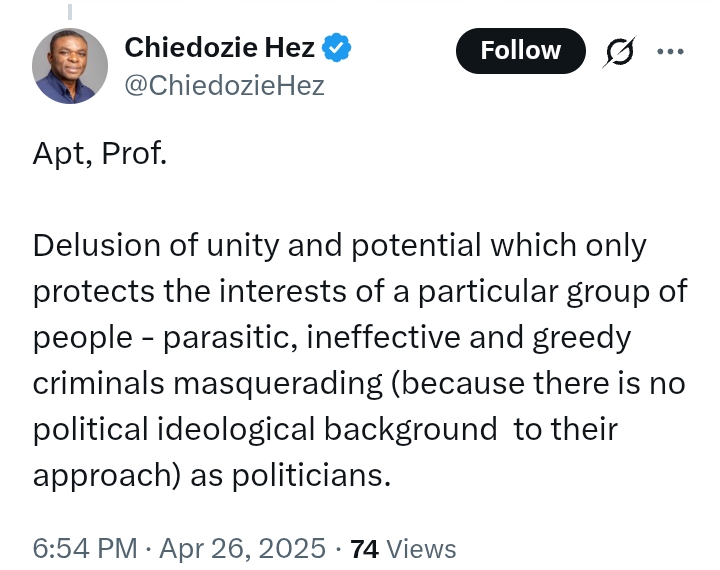Click the word Views in footer
720x570 pixels.
pyautogui.click(x=421, y=548)
